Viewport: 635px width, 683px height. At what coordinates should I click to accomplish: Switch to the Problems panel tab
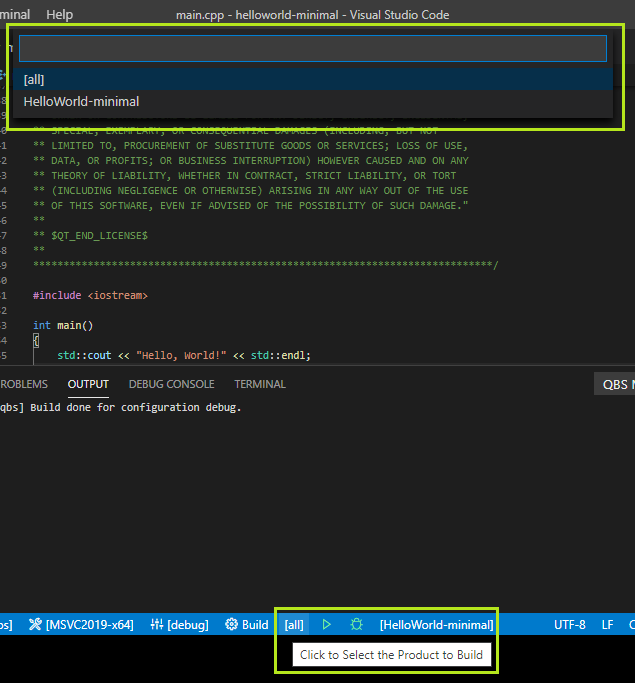coord(22,384)
